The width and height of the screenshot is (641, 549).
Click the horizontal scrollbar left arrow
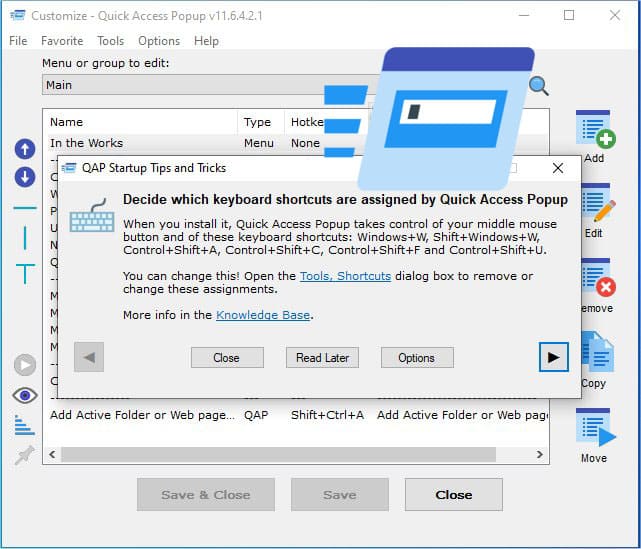pyautogui.click(x=52, y=454)
